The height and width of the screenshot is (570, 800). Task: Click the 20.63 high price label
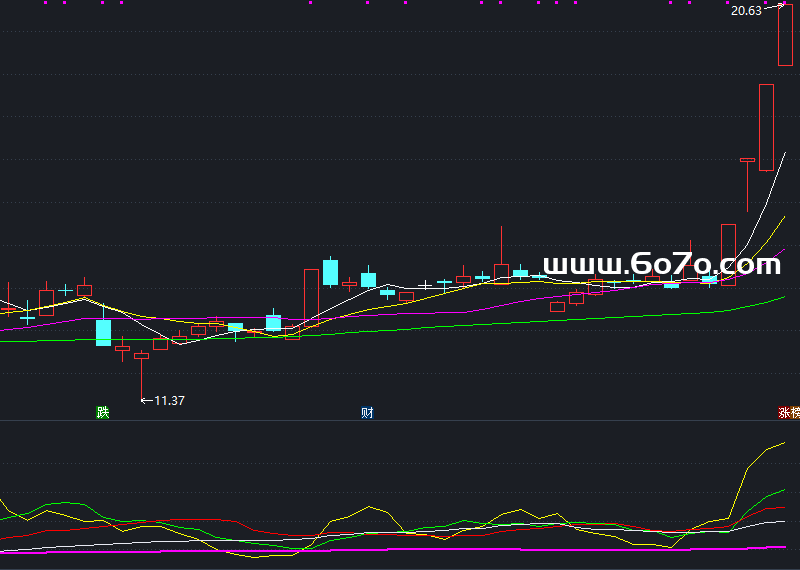pyautogui.click(x=745, y=11)
